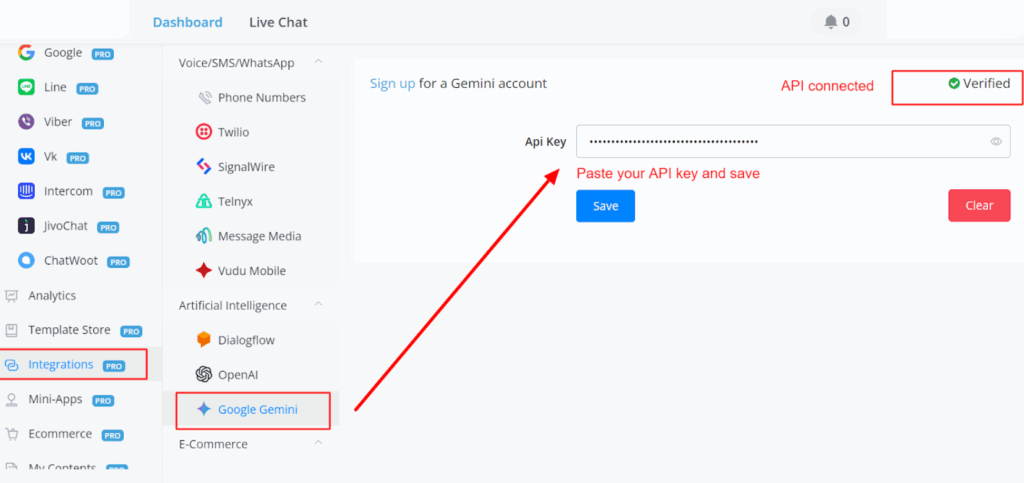Image resolution: width=1024 pixels, height=483 pixels.
Task: Select the Viber icon in sidebar
Action: click(26, 122)
